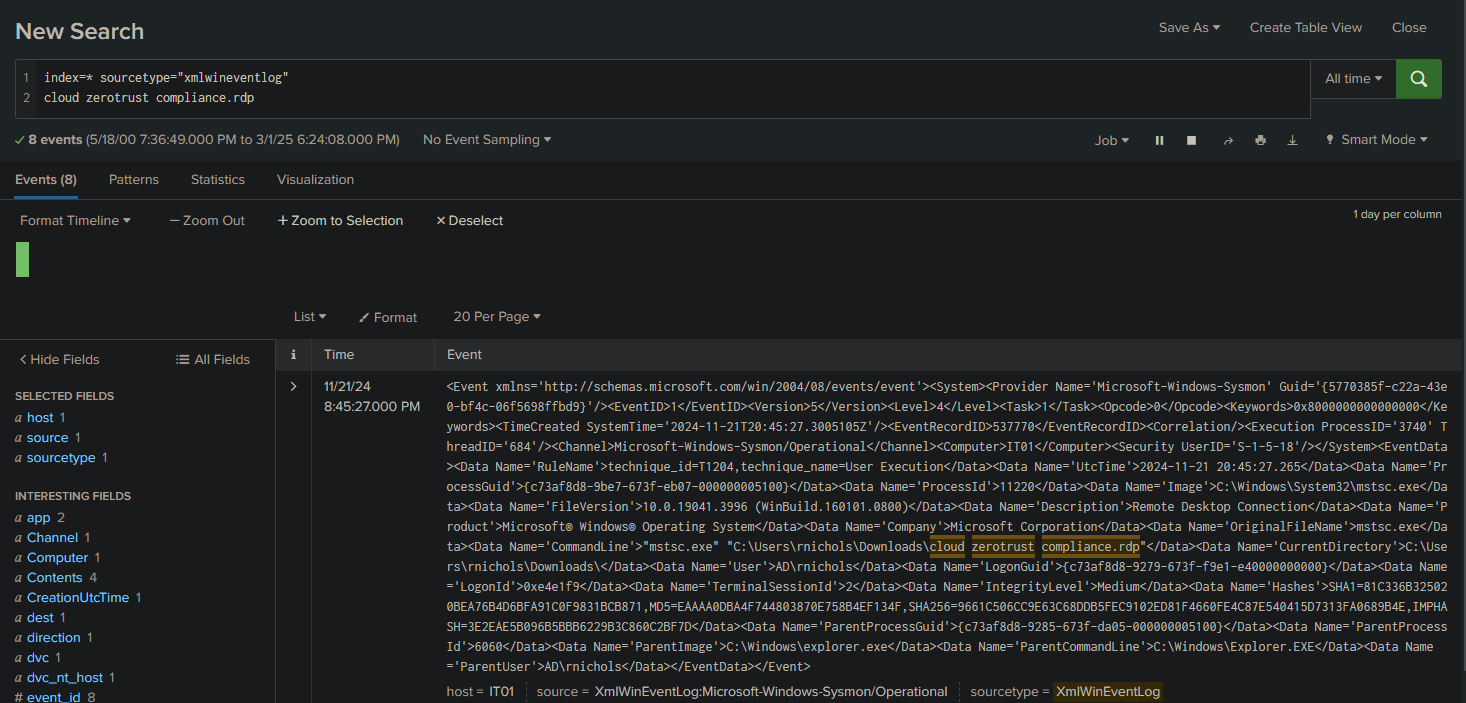Open the host selected field
This screenshot has height=703, width=1466.
click(x=40, y=417)
